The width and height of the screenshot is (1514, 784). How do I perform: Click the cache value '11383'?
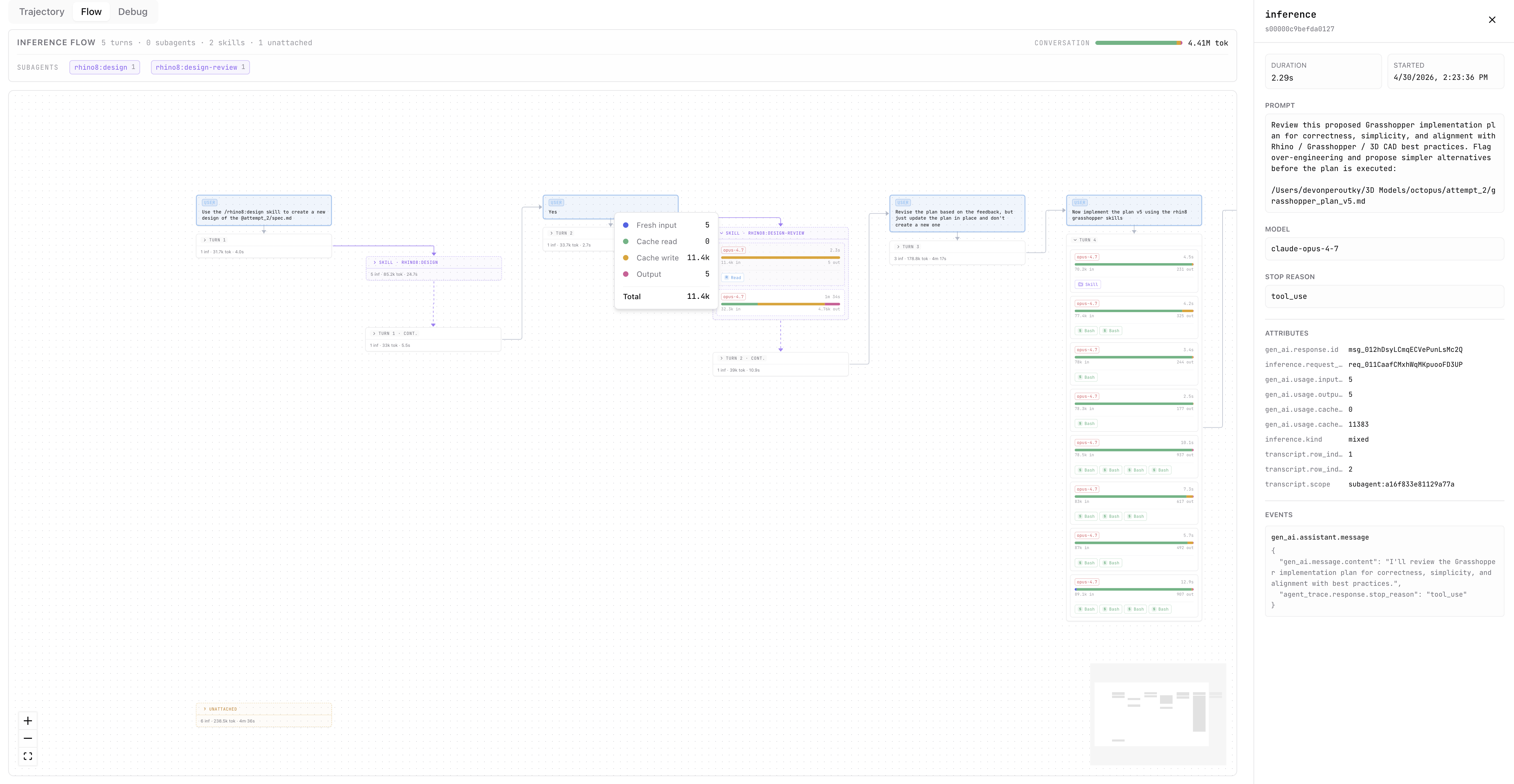[x=1358, y=425]
